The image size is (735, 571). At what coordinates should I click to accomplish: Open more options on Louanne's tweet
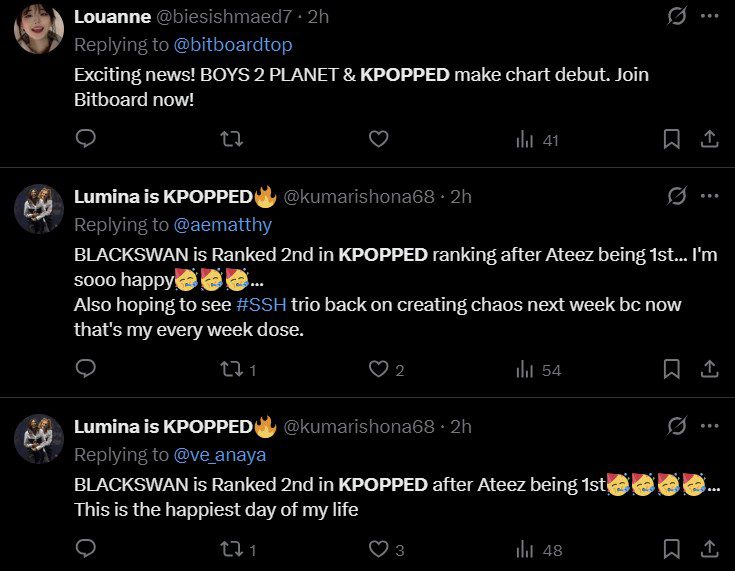(709, 17)
